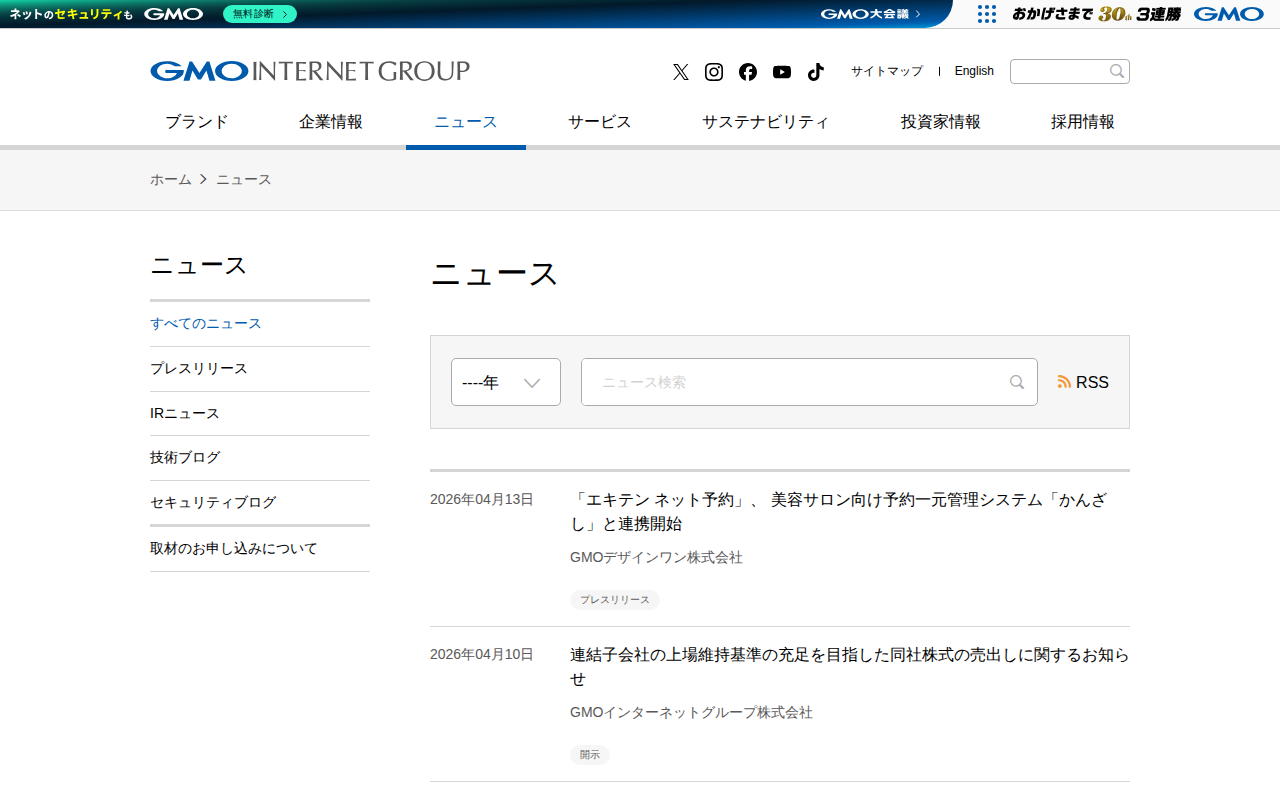Click the GMO大会議 banner link
Image resolution: width=1280 pixels, height=800 pixels.
[x=871, y=14]
